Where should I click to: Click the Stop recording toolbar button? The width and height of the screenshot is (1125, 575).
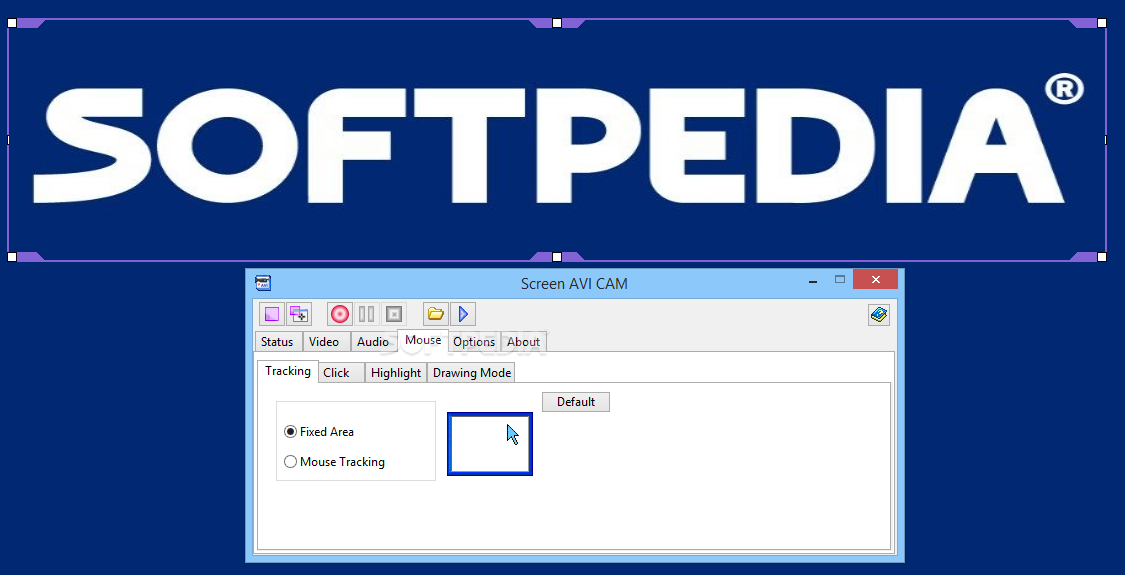[393, 314]
